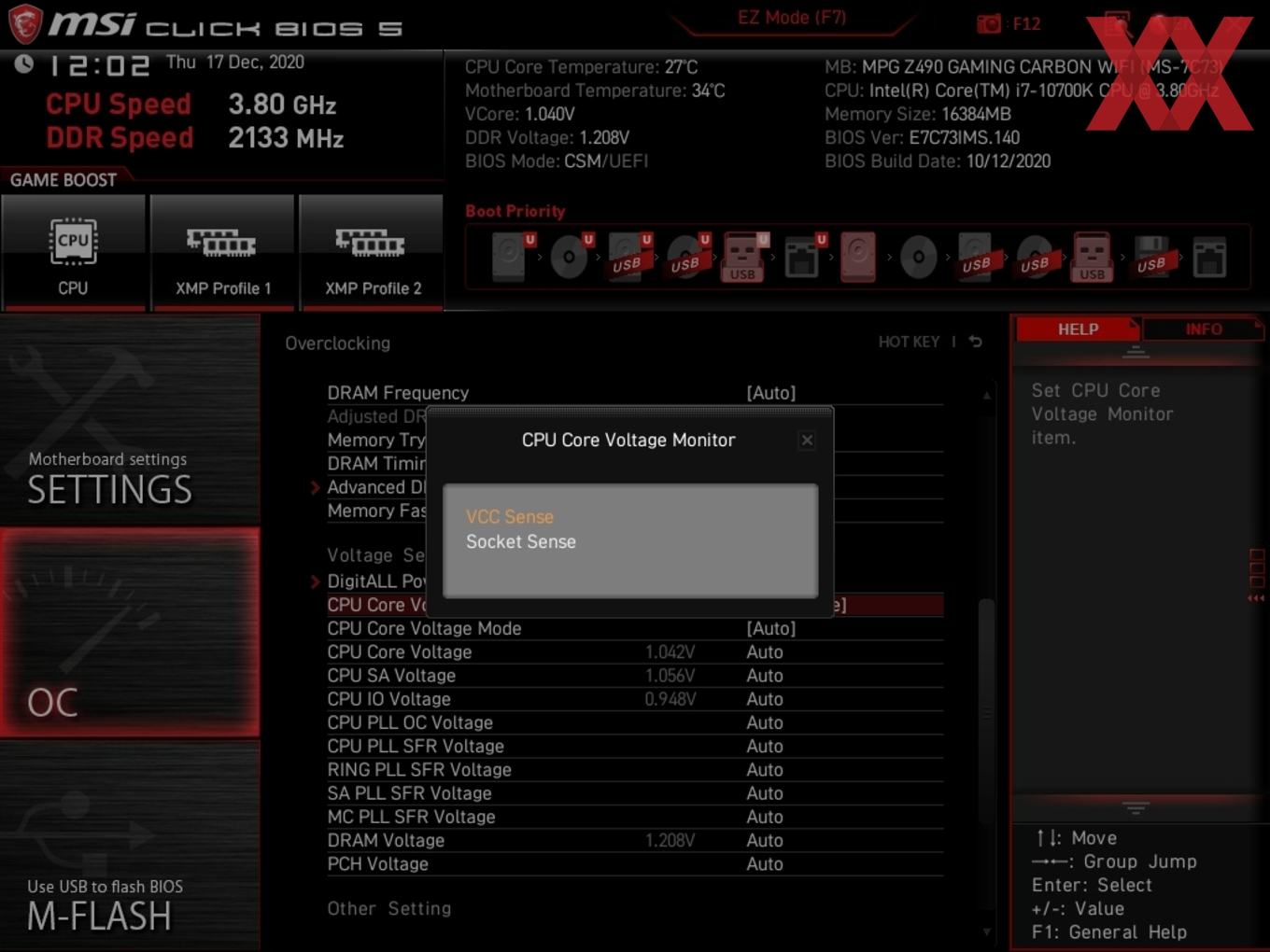Click the GAME BOOST label

63,180
